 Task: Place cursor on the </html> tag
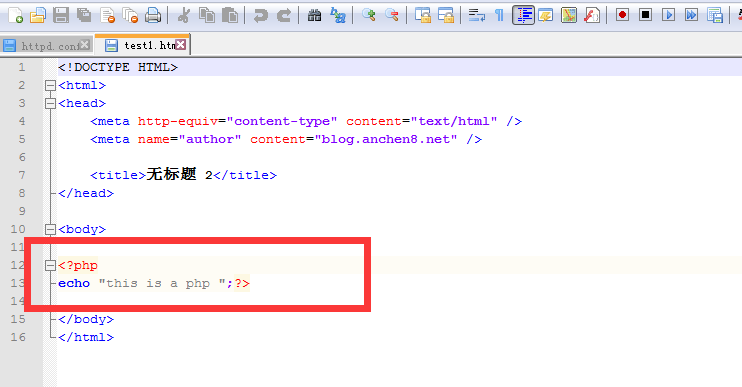[86, 337]
